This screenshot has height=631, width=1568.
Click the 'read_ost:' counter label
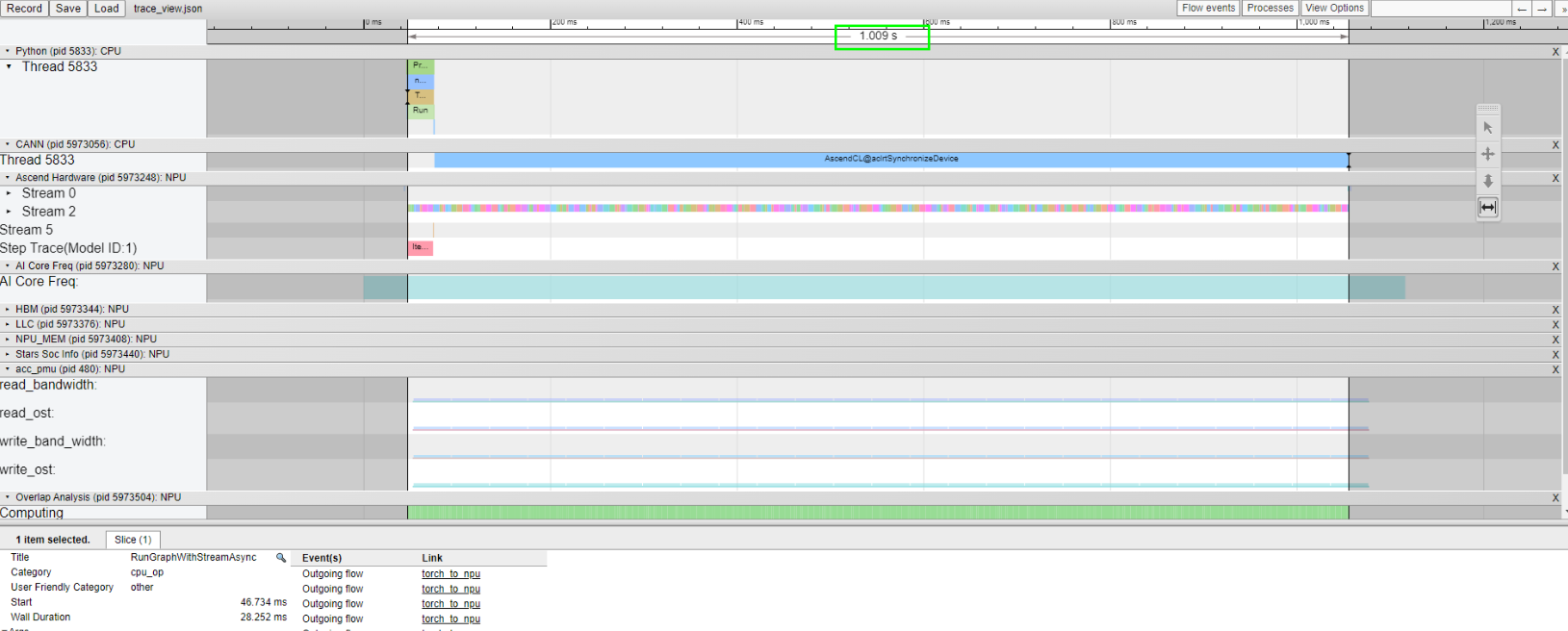coord(27,414)
